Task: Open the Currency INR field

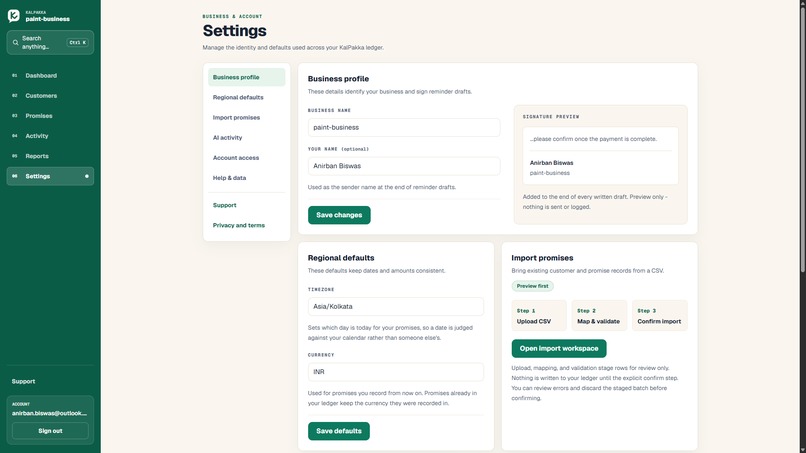Action: 396,372
